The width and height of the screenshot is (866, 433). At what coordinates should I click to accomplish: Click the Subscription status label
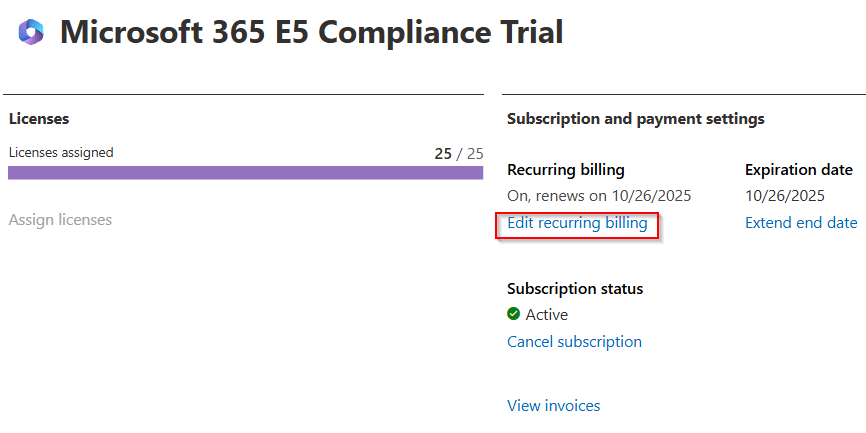(575, 288)
